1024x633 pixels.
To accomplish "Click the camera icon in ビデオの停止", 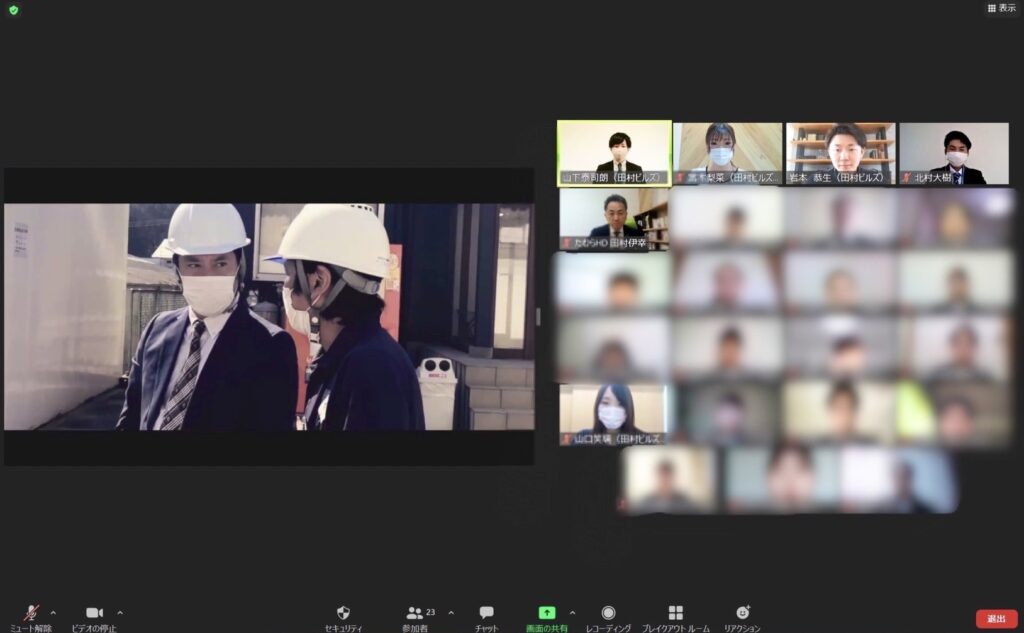I will (x=95, y=611).
